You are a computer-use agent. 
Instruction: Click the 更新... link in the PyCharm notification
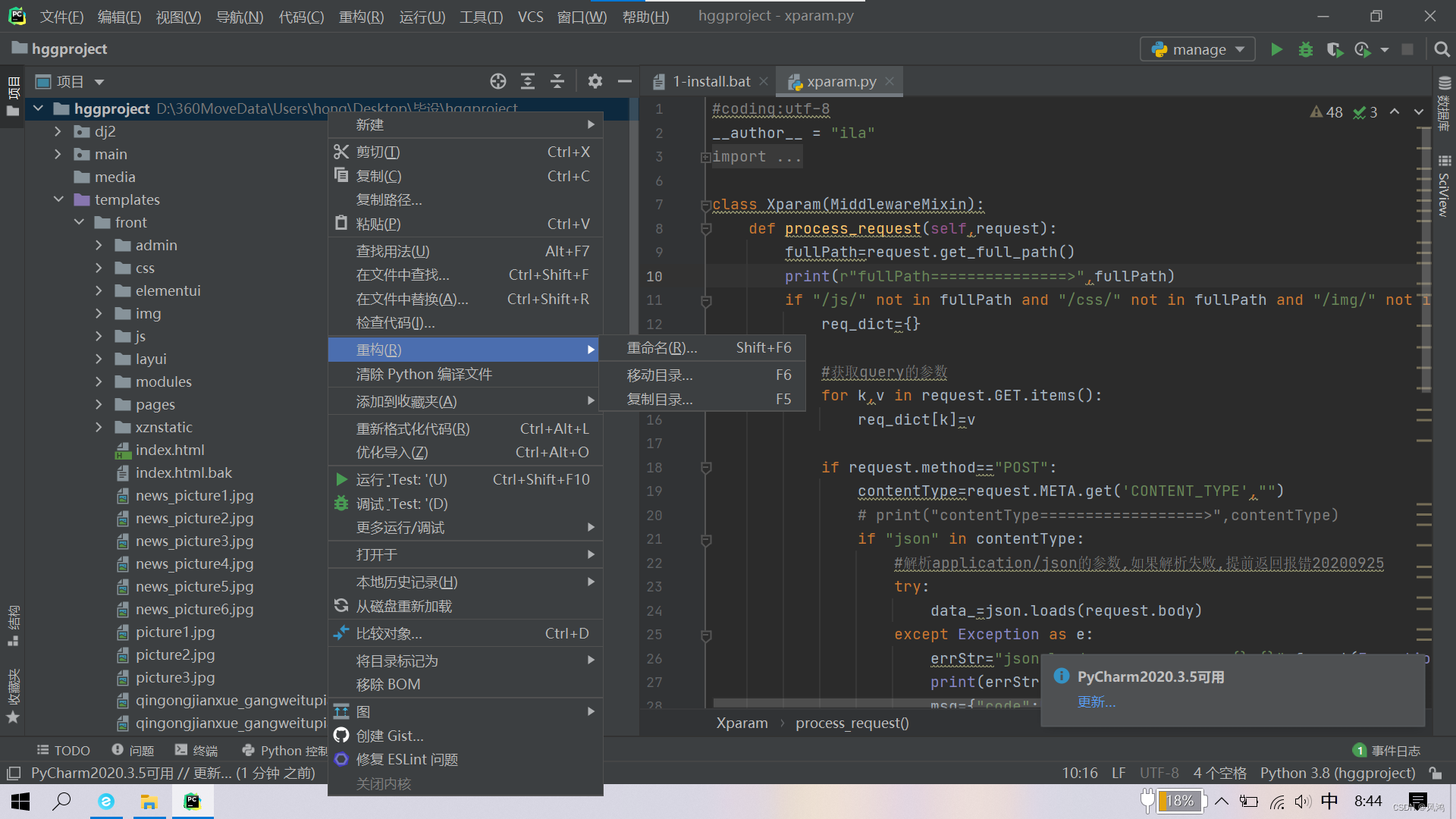(1096, 702)
